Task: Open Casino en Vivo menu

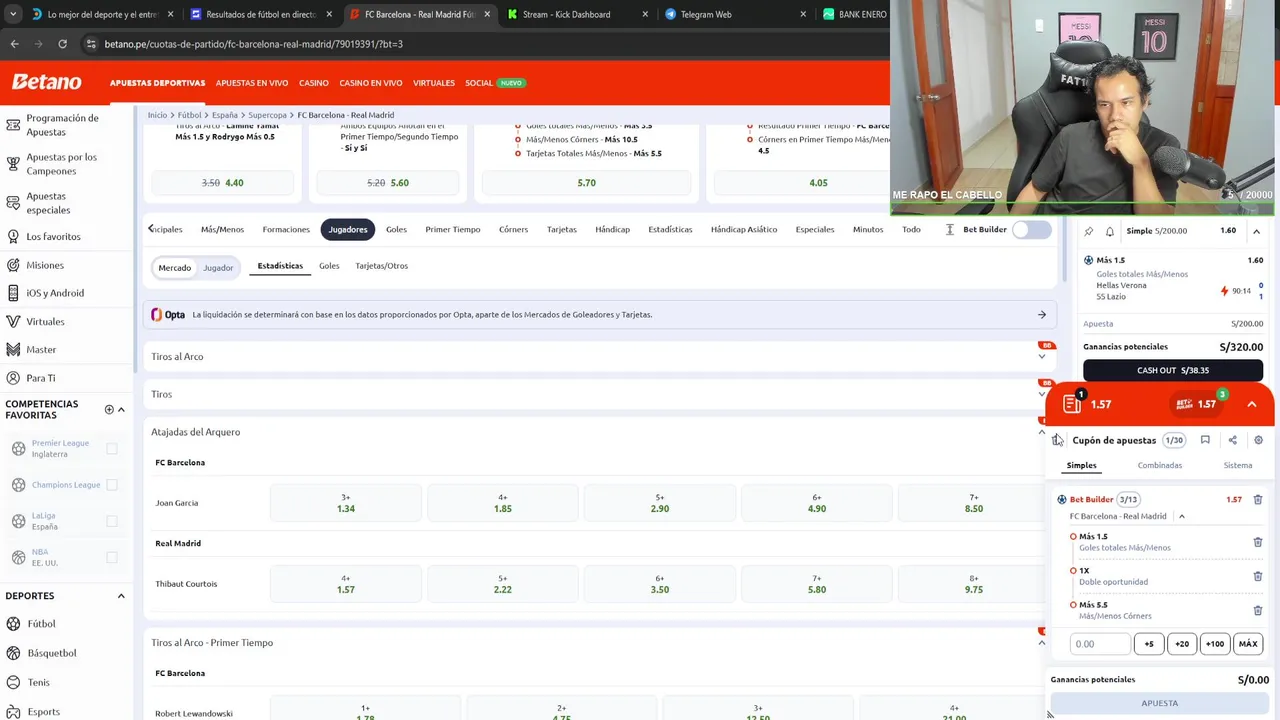Action: point(370,83)
